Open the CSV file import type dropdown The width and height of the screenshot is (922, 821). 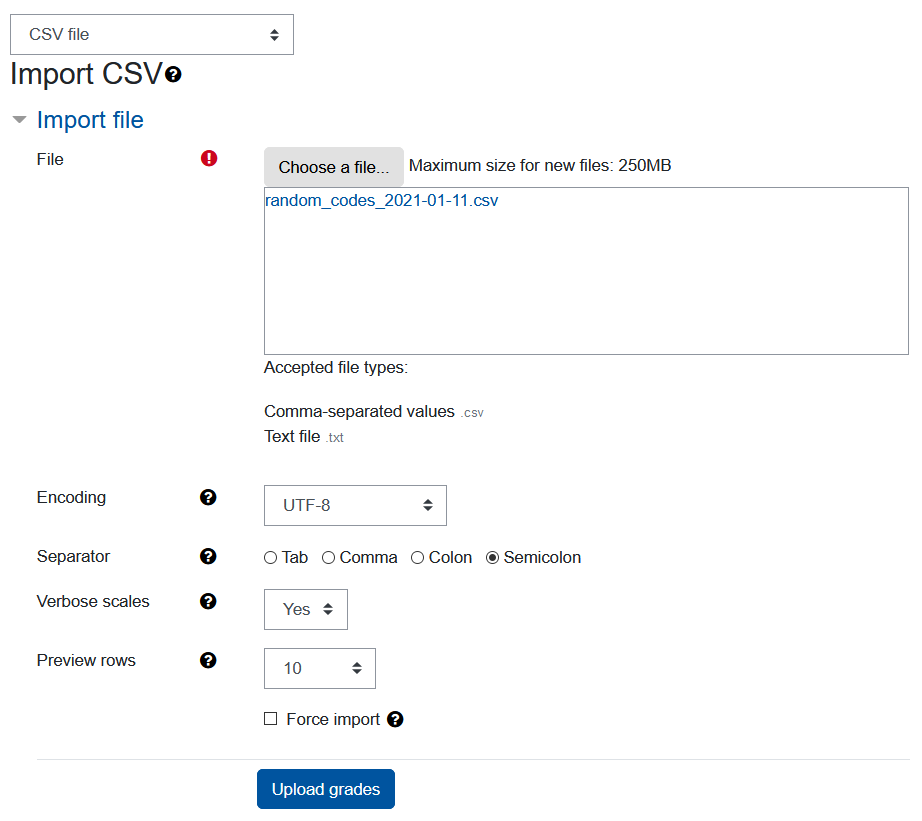[x=152, y=34]
